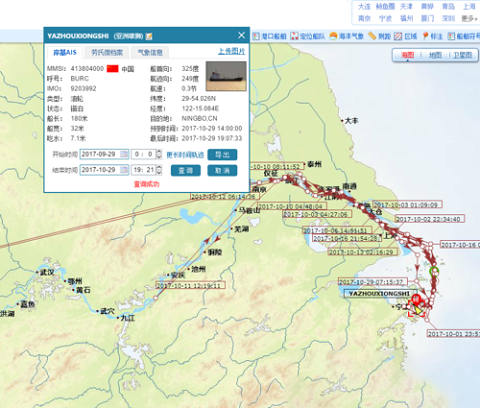
Task: Select the 标注 pin marker tool
Action: (x=432, y=36)
